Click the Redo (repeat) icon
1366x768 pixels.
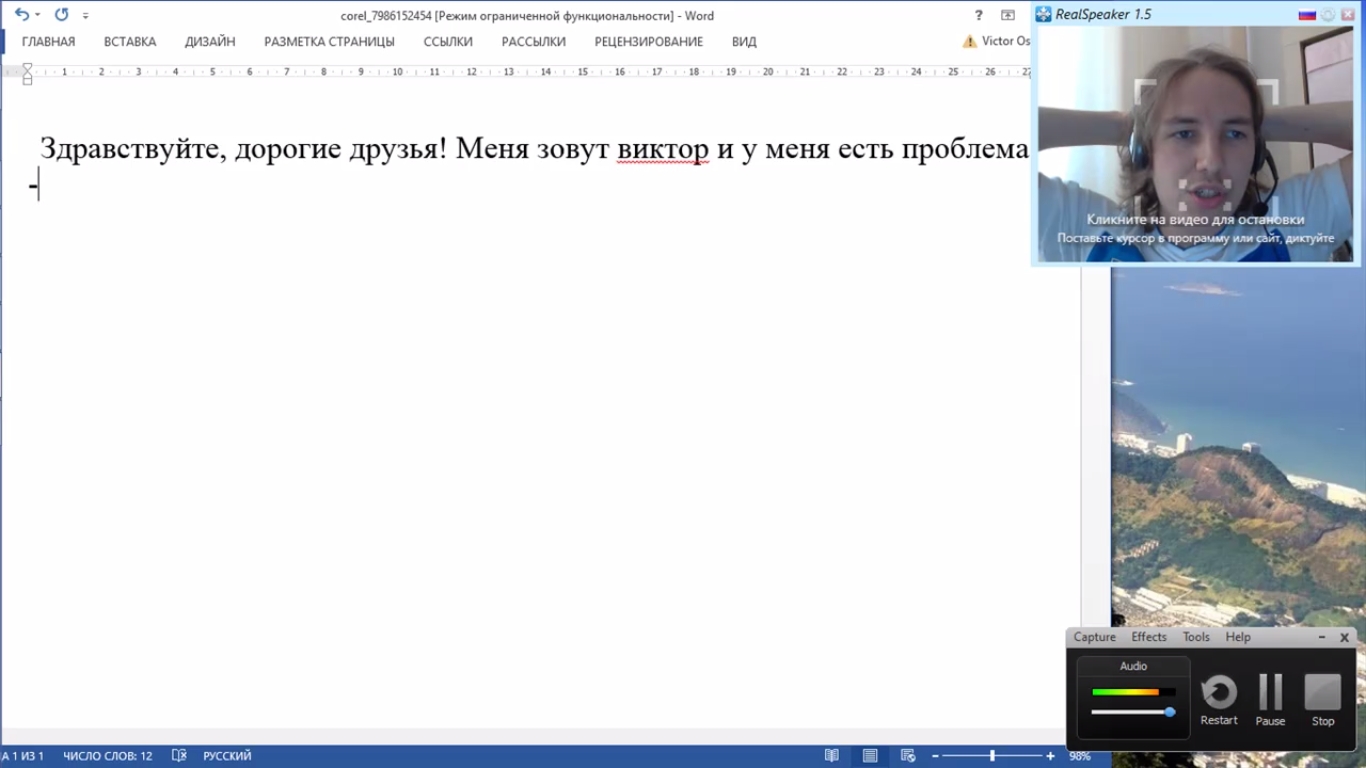point(61,15)
